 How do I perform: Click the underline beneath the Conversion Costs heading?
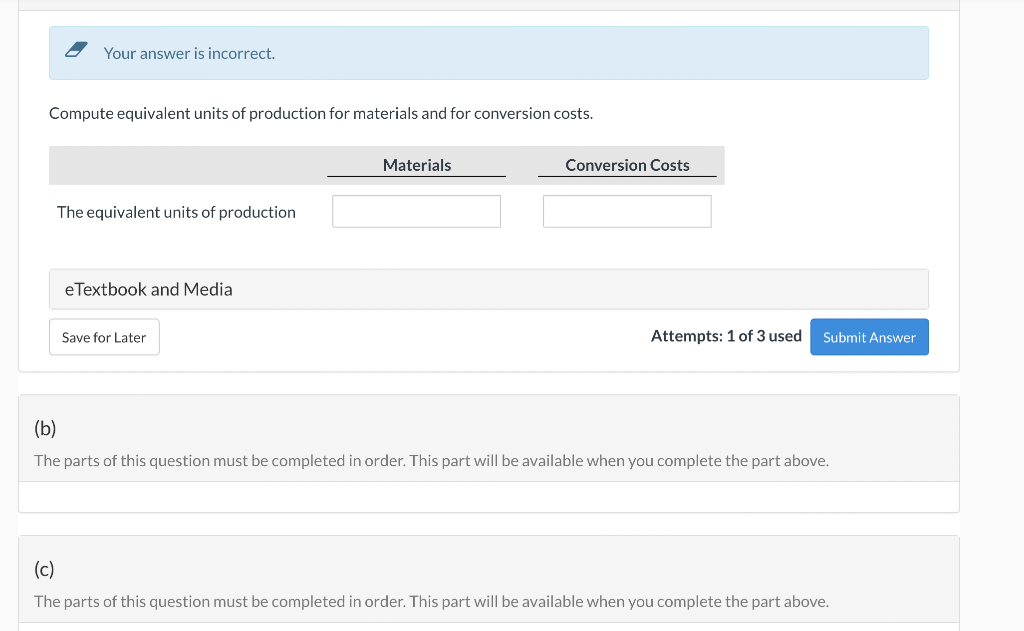pyautogui.click(x=627, y=177)
